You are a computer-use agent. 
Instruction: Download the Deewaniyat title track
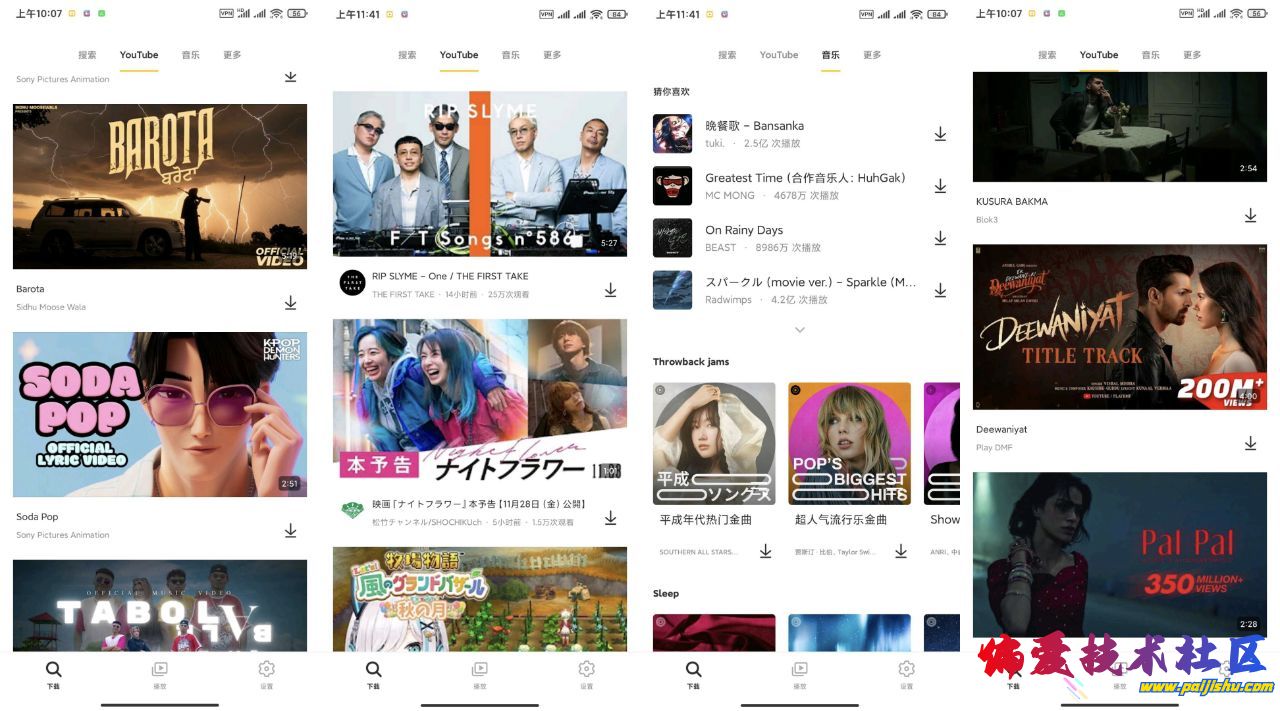coord(1250,443)
